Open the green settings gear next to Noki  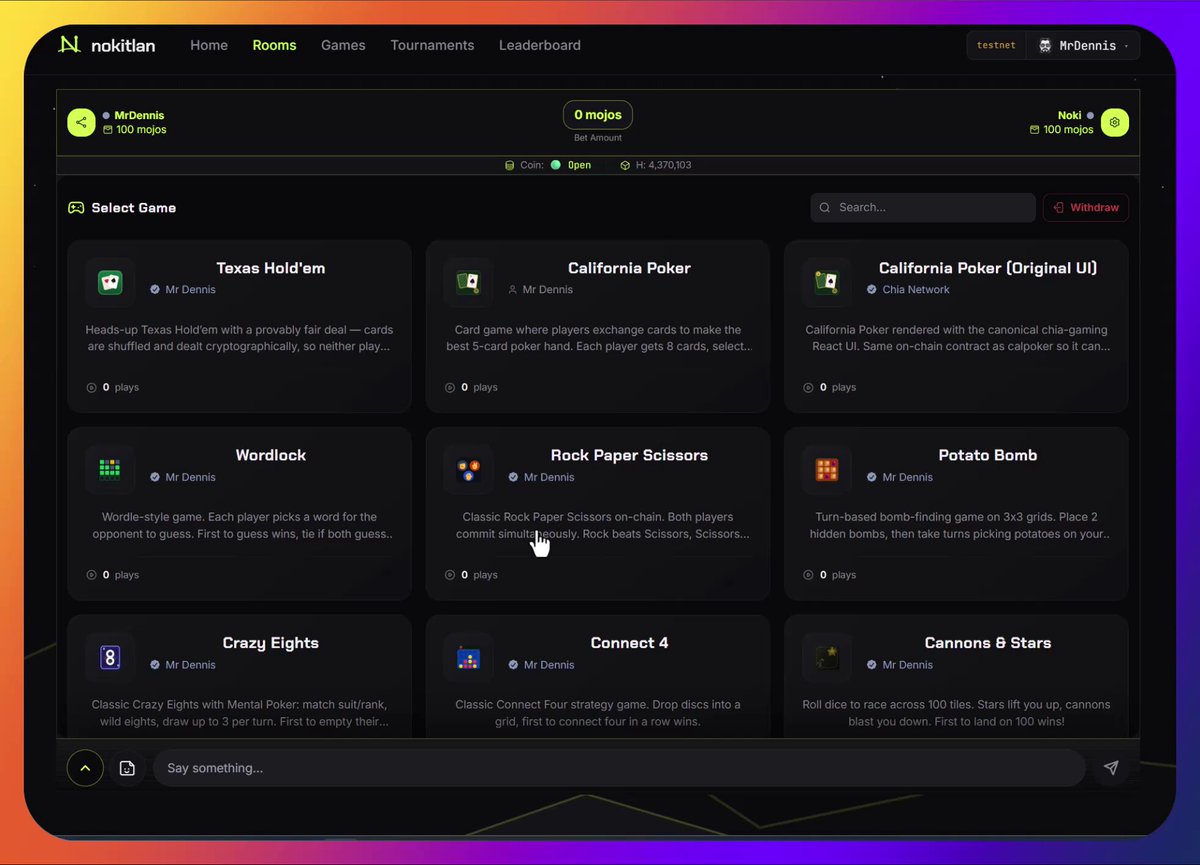1115,122
